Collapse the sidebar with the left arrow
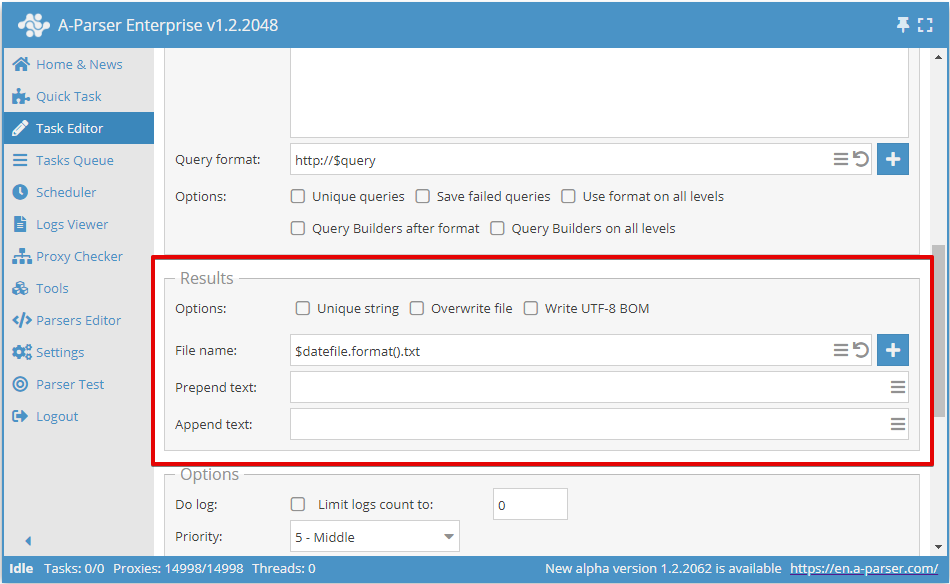The image size is (950, 584). point(28,541)
